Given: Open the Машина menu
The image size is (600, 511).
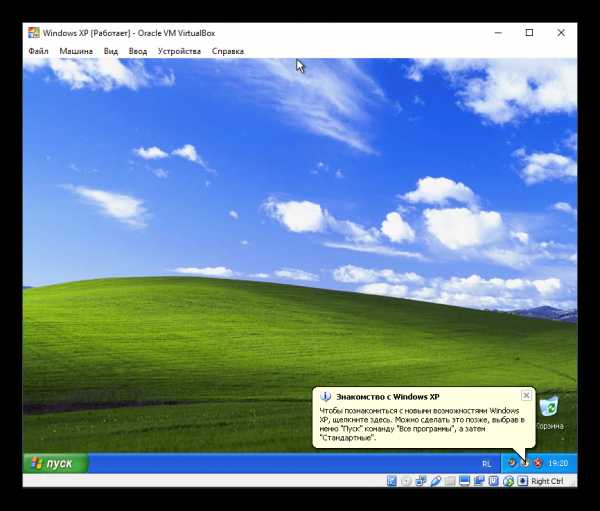Looking at the screenshot, I should (76, 51).
